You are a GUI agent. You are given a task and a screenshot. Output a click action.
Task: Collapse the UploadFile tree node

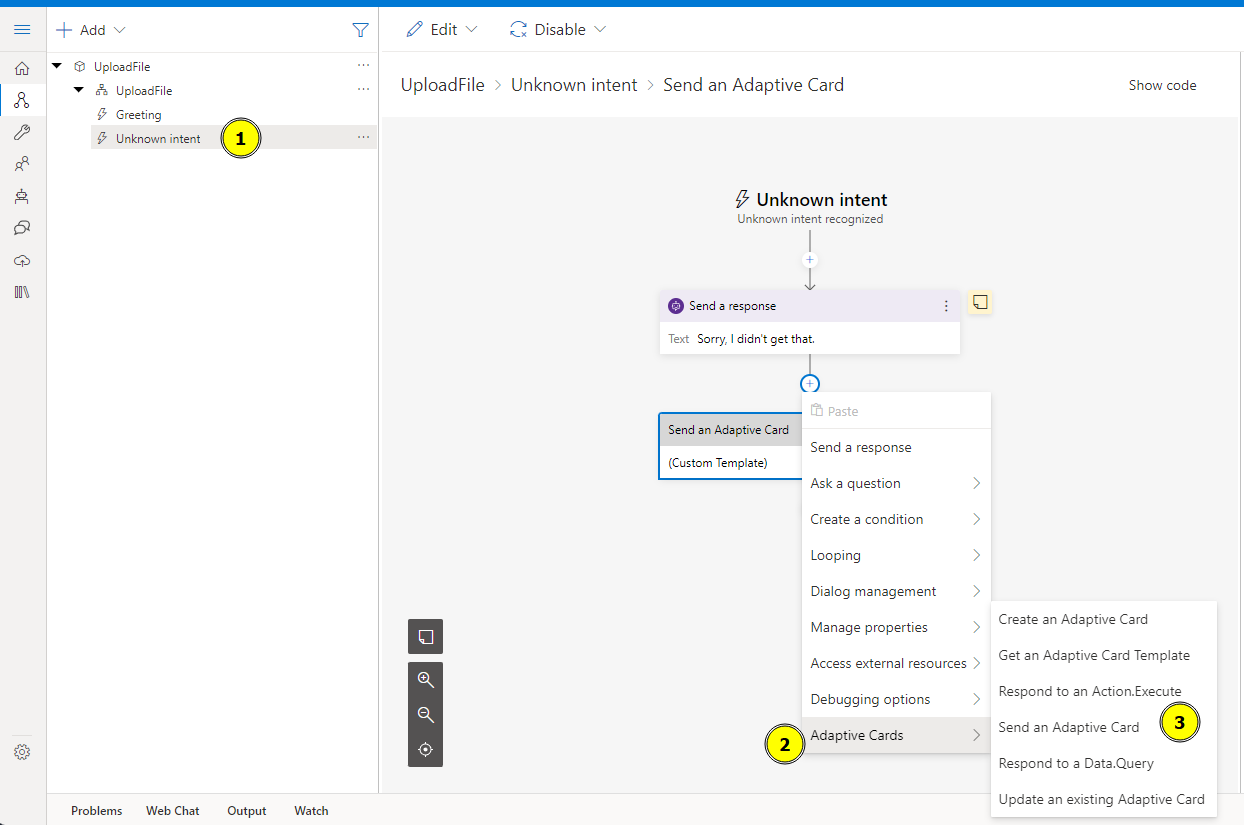57,65
